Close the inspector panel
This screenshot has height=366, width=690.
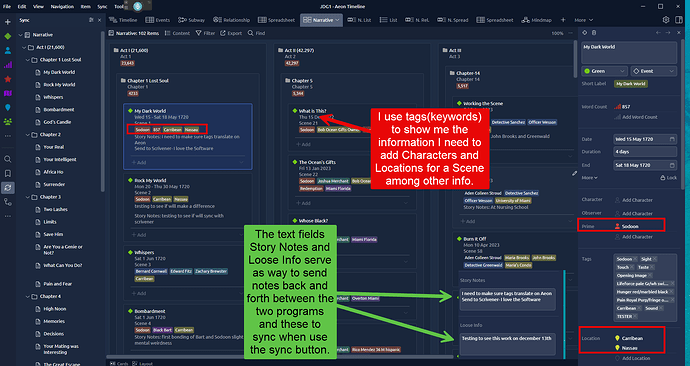[679, 33]
